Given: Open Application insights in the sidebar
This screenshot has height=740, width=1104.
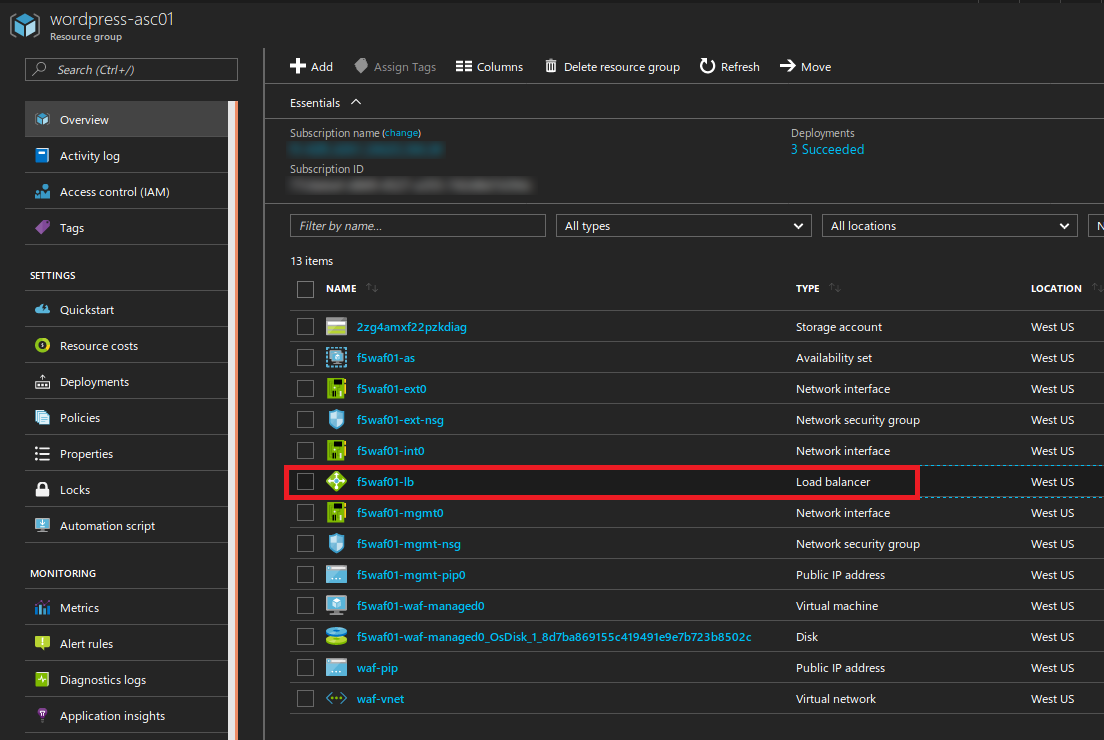Looking at the screenshot, I should coord(127,715).
